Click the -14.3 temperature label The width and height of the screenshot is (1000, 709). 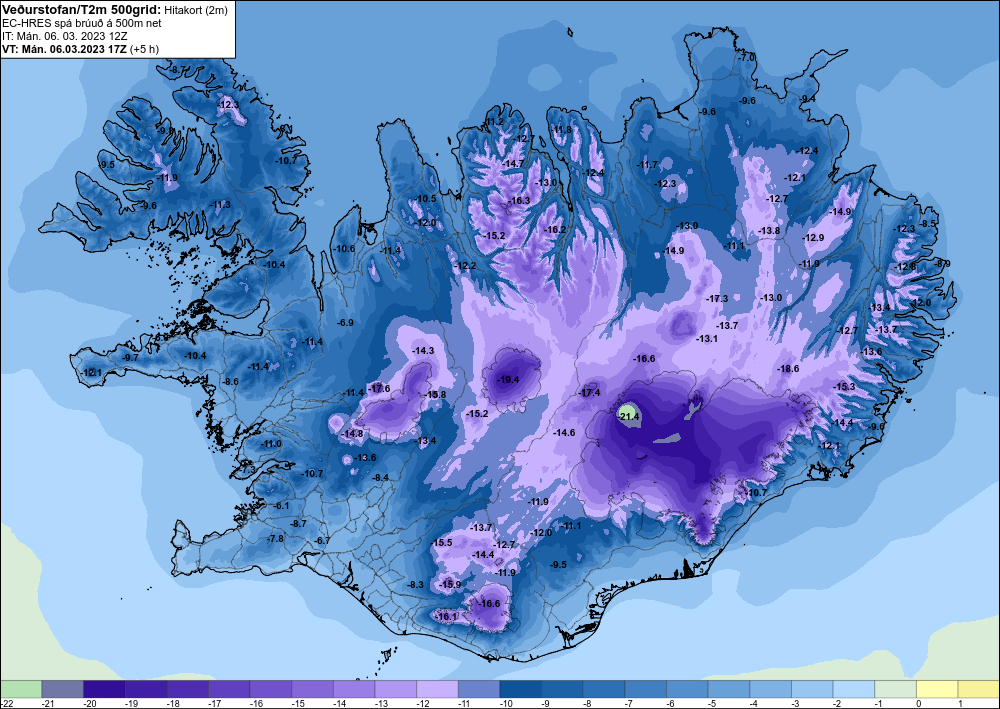(x=423, y=351)
